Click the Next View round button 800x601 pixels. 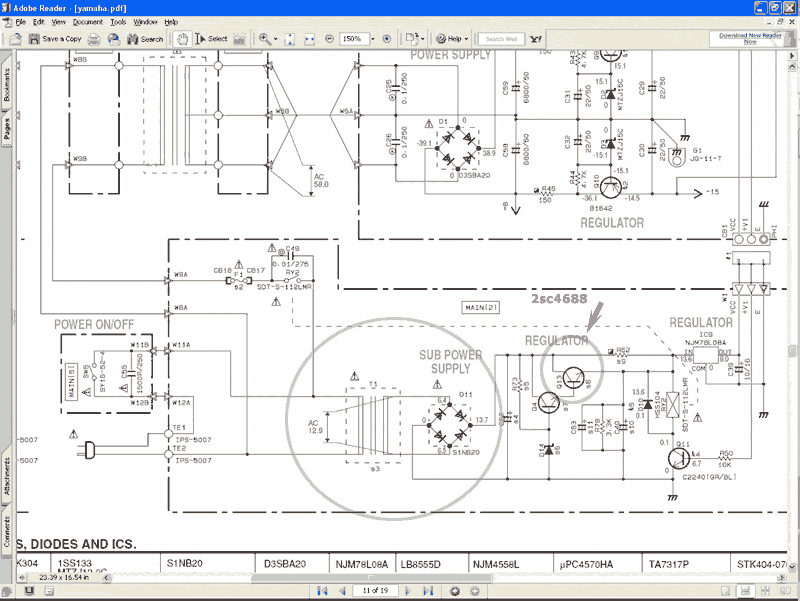474,591
